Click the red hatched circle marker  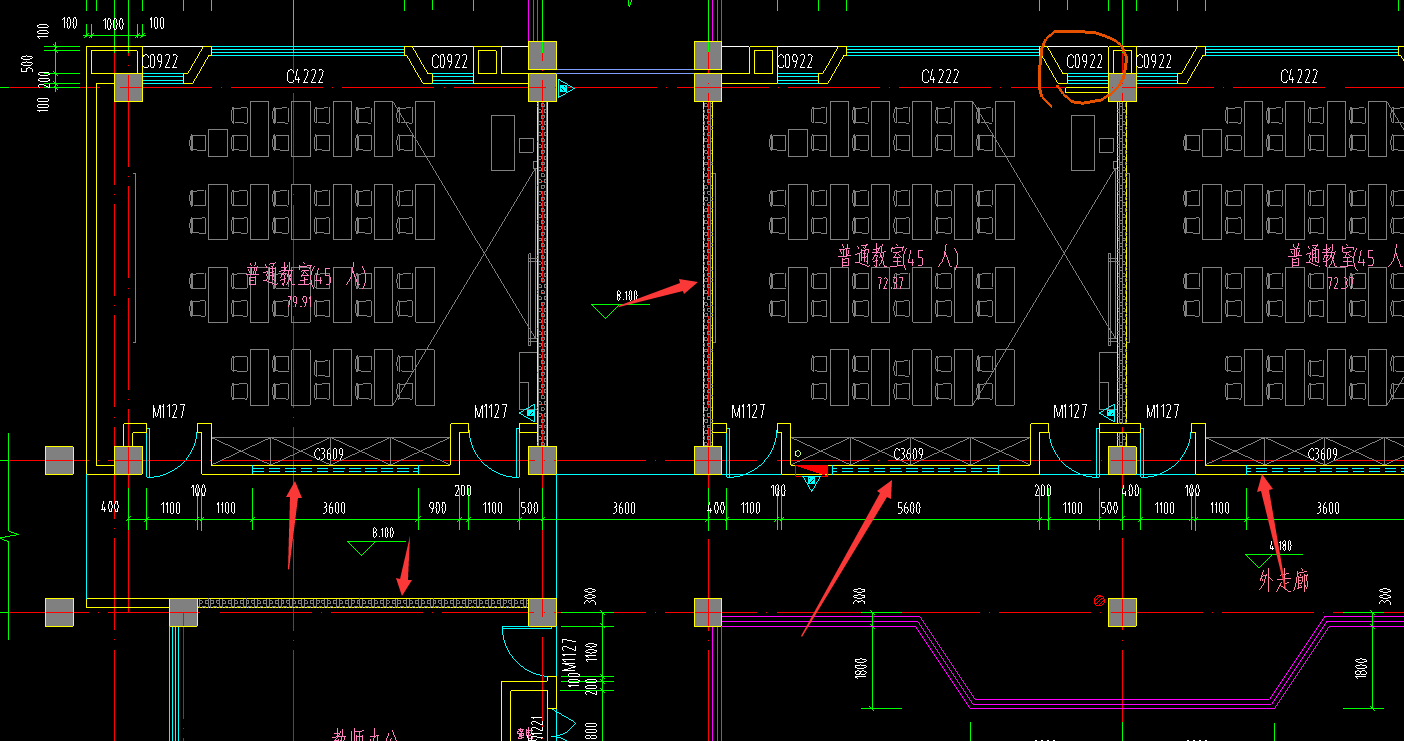1099,600
